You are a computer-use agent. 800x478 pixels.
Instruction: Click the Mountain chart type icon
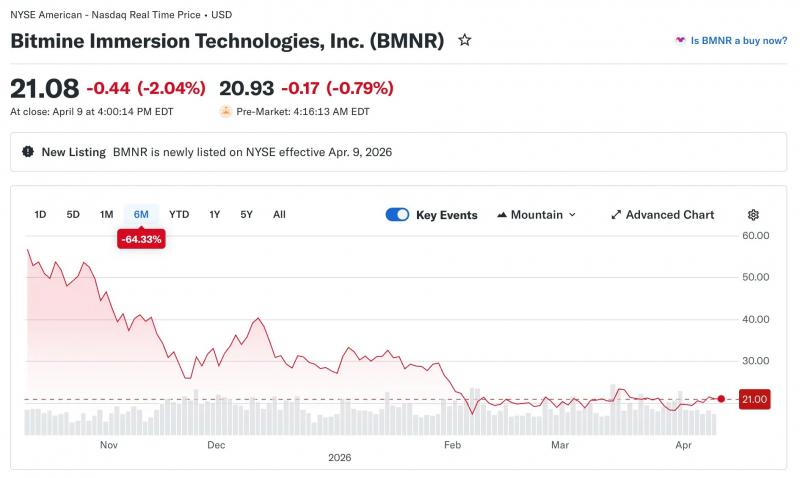coord(502,215)
